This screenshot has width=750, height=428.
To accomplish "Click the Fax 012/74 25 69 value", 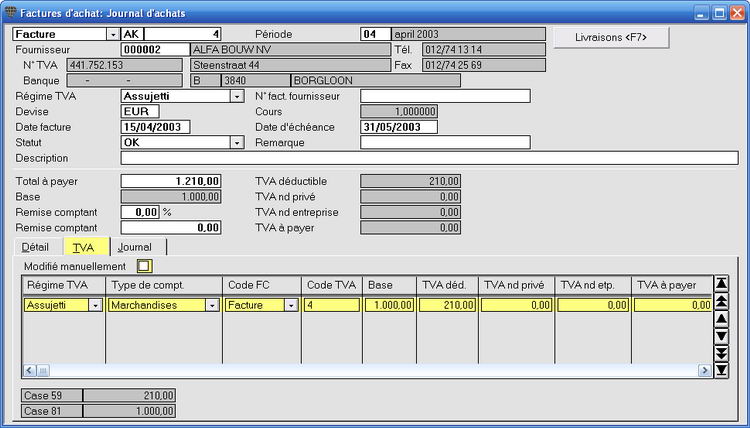I will (484, 66).
